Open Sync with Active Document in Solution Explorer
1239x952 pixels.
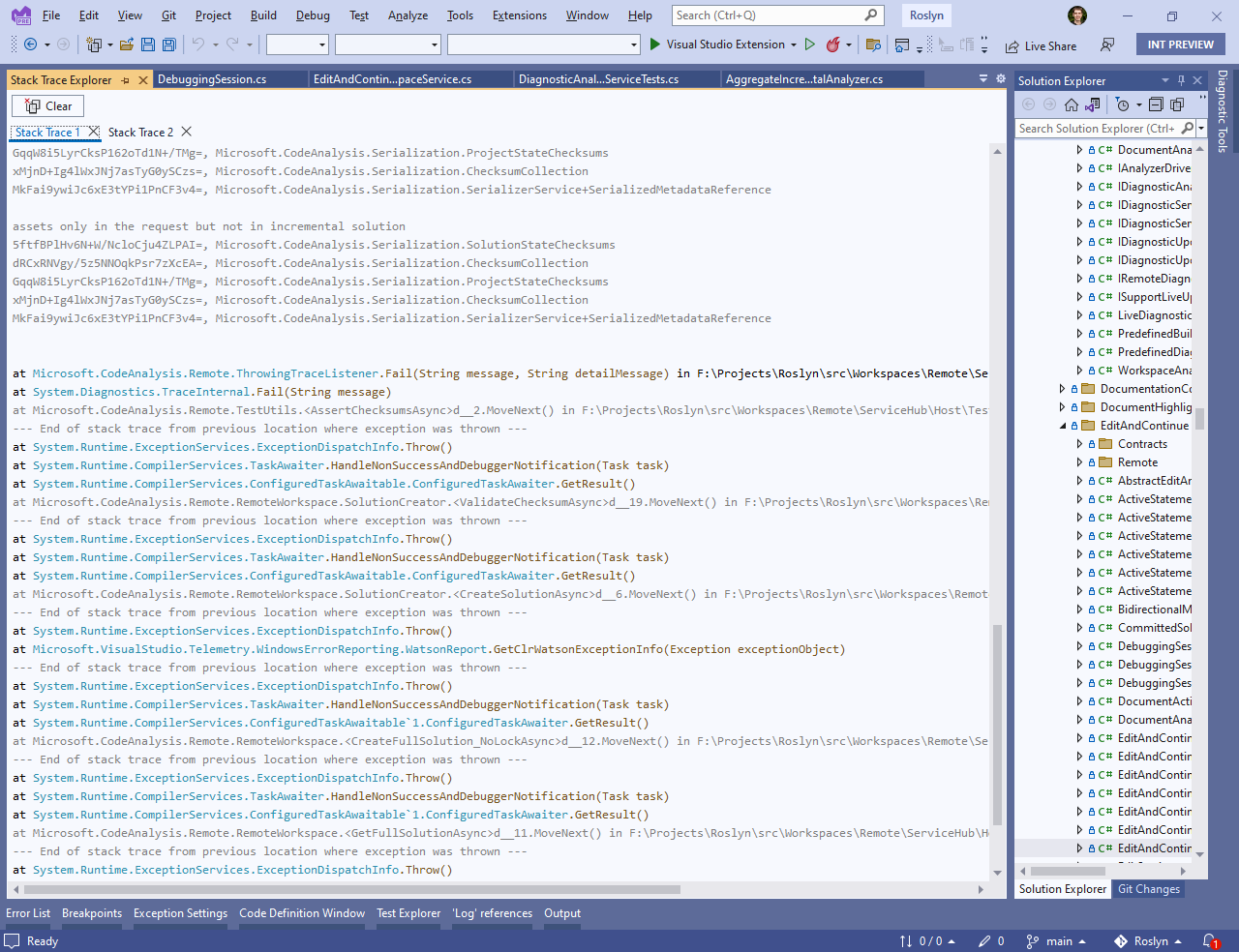[x=1091, y=104]
